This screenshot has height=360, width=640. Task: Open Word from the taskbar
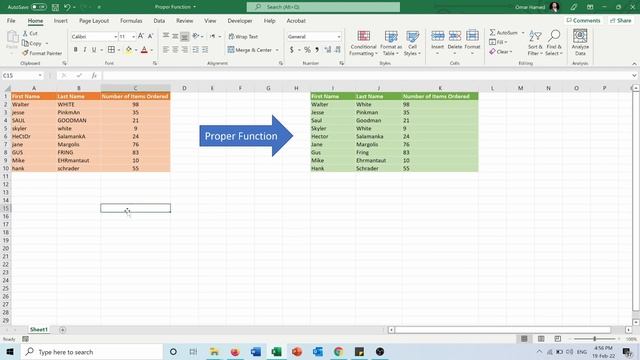tap(256, 351)
